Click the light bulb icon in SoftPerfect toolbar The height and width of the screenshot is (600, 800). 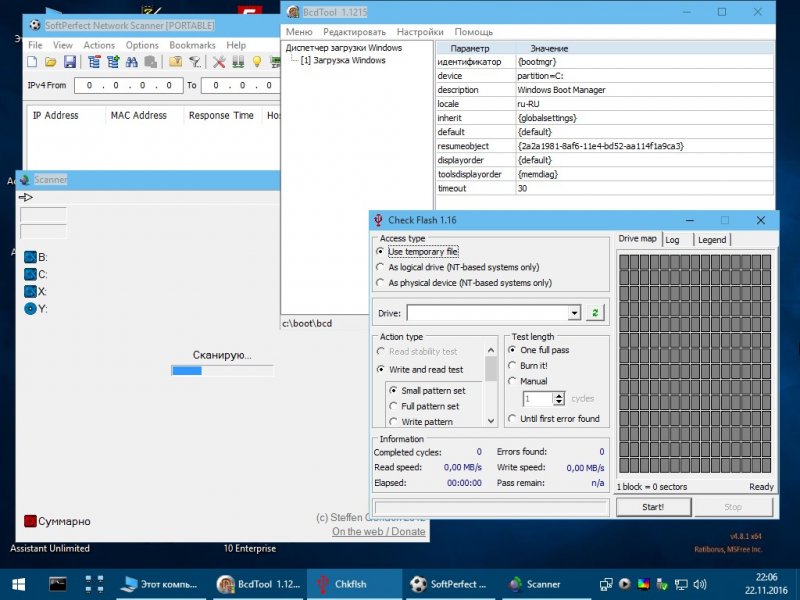tap(257, 62)
